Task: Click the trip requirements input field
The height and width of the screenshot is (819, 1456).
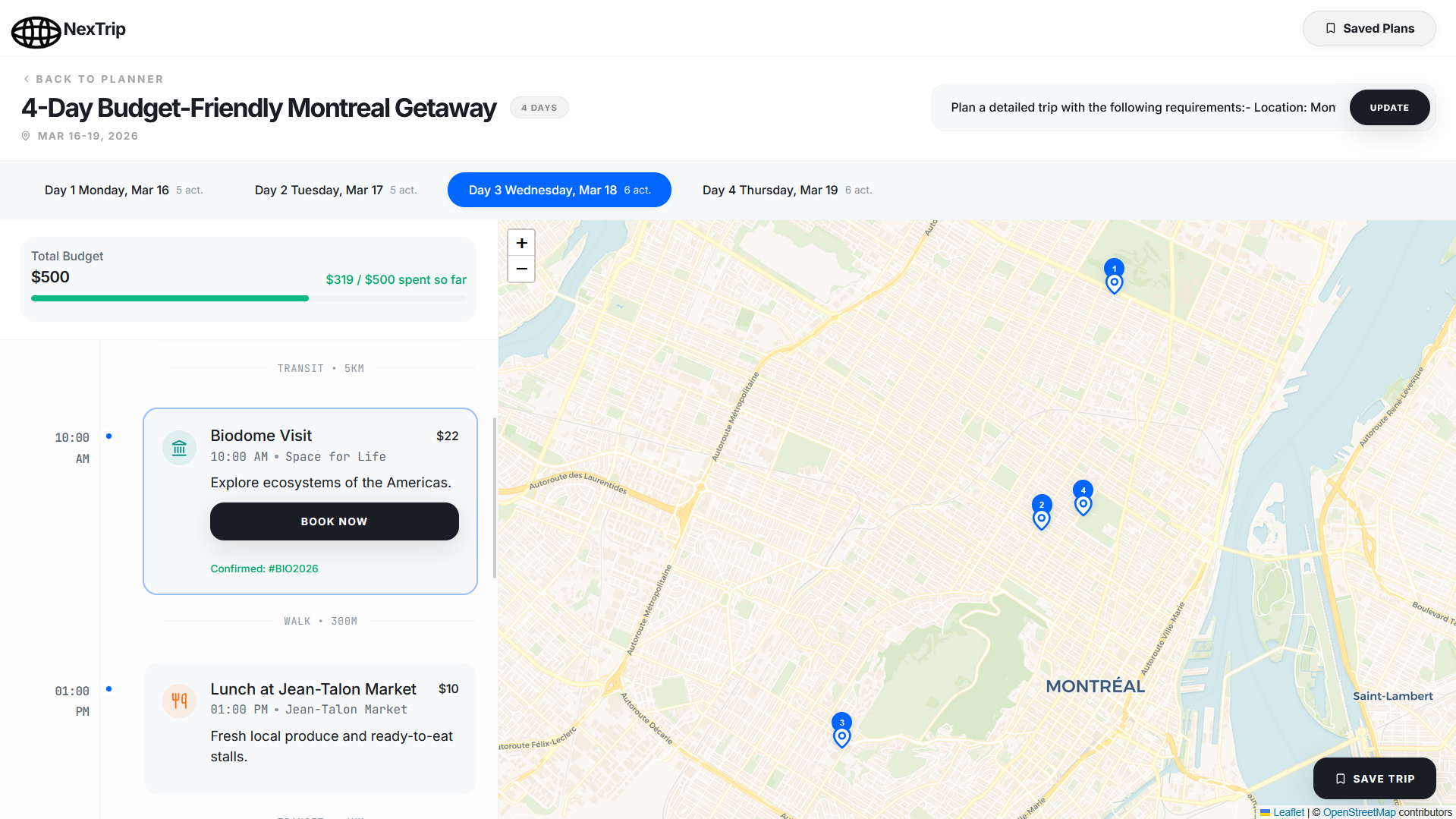Action: tap(1143, 108)
